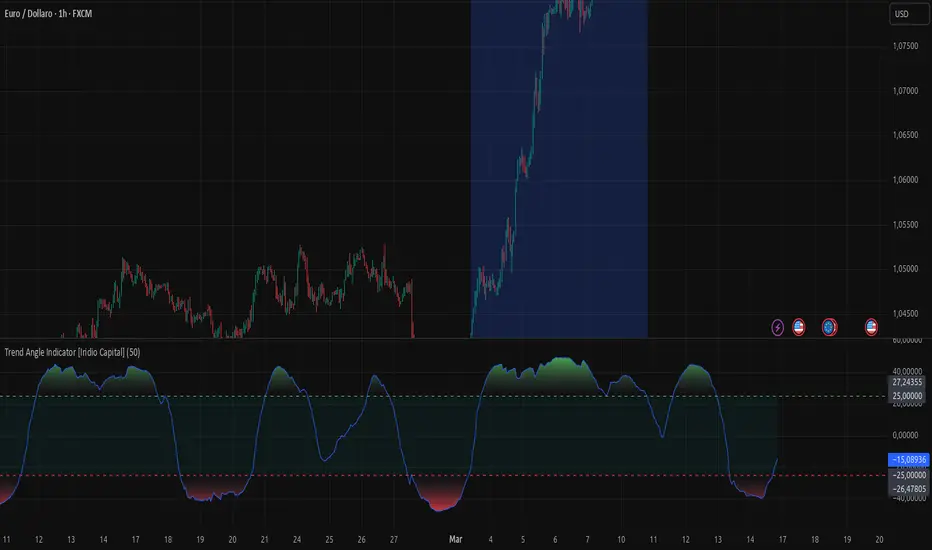Select the red dashed lower threshold line
This screenshot has width=932, height=550.
point(443,476)
